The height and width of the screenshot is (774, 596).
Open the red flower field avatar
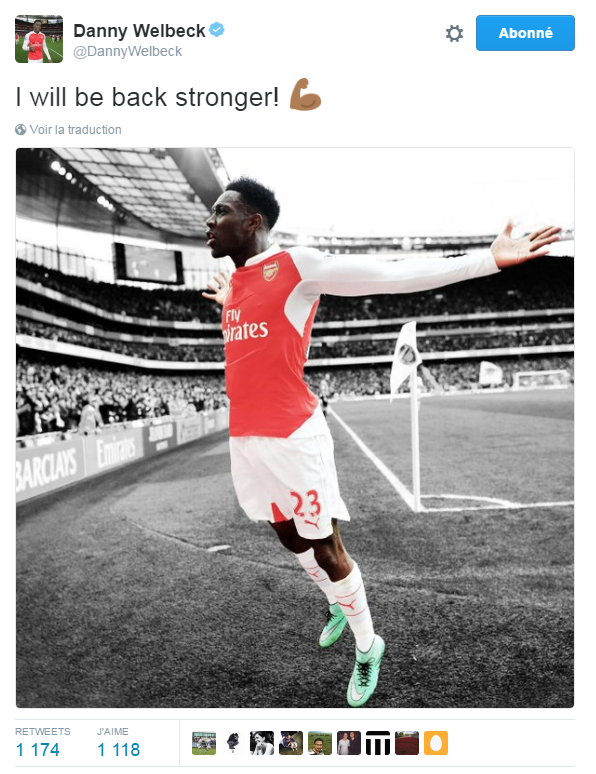(x=407, y=743)
